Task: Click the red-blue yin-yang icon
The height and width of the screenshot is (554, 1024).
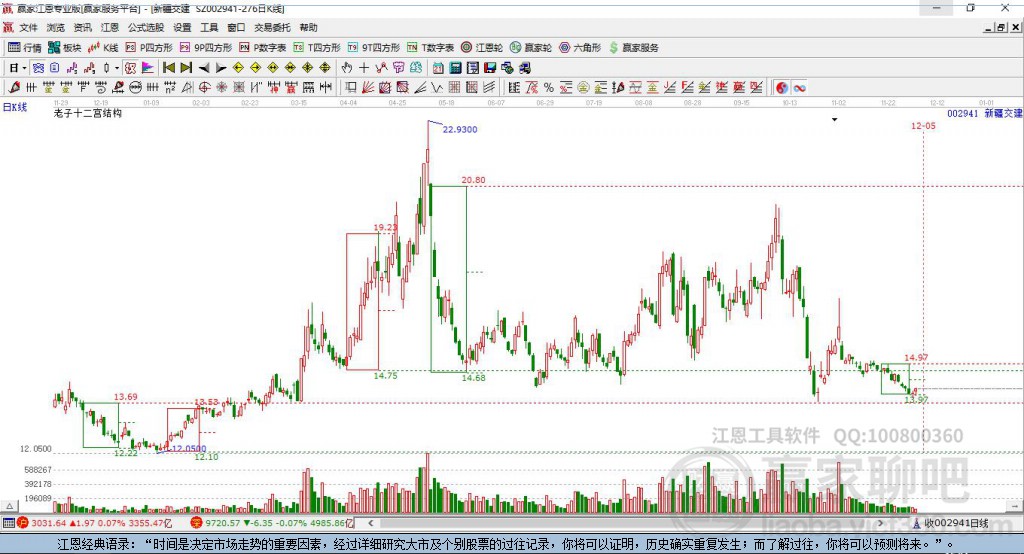Action: pos(782,88)
